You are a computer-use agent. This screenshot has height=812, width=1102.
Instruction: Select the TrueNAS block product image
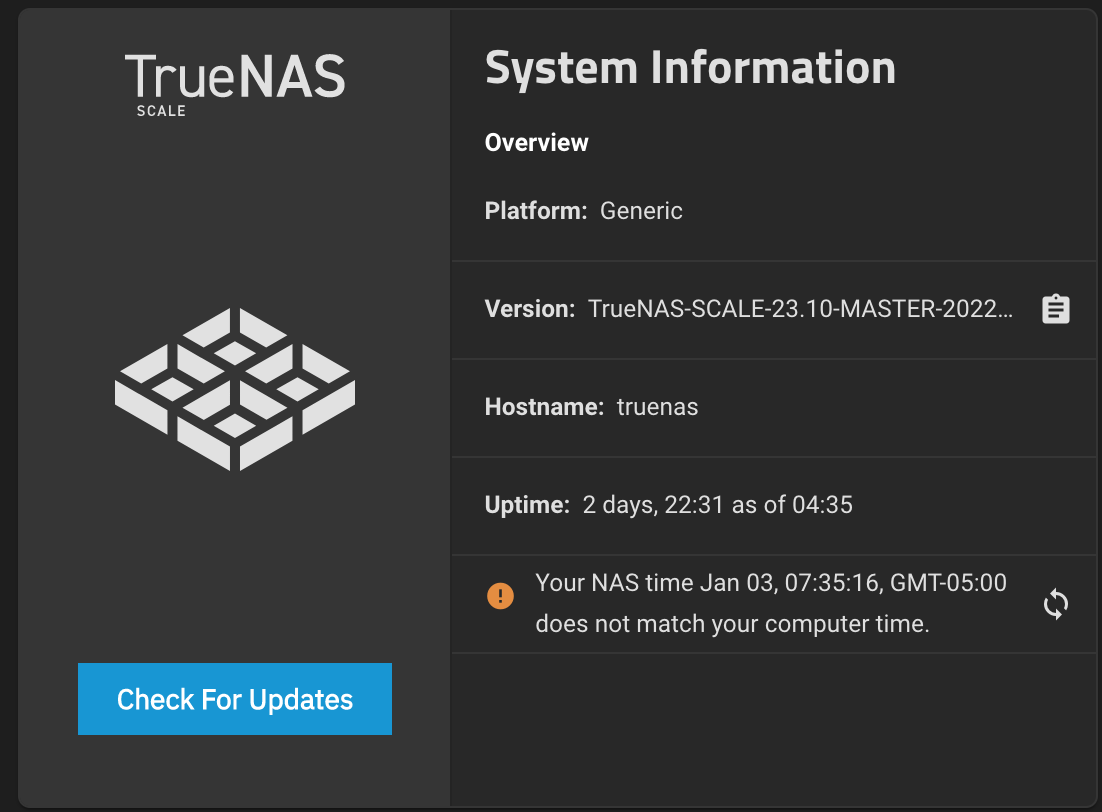point(235,389)
